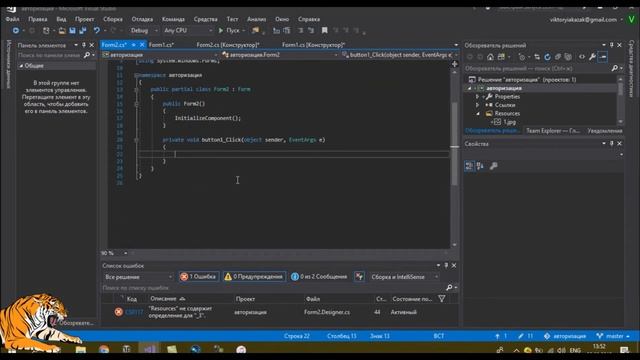This screenshot has width=640, height=360.
Task: Click the Refresh icon in Solution Explorer
Action: point(547,57)
